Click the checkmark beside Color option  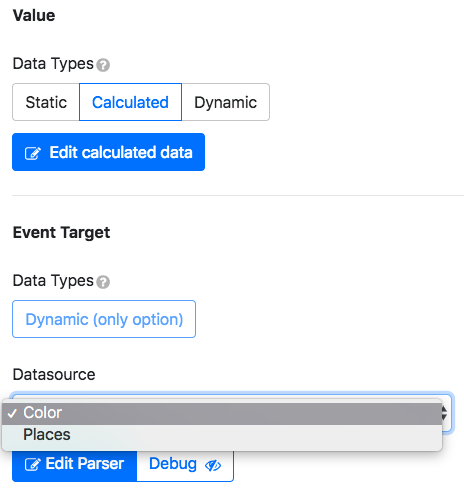click(12, 413)
